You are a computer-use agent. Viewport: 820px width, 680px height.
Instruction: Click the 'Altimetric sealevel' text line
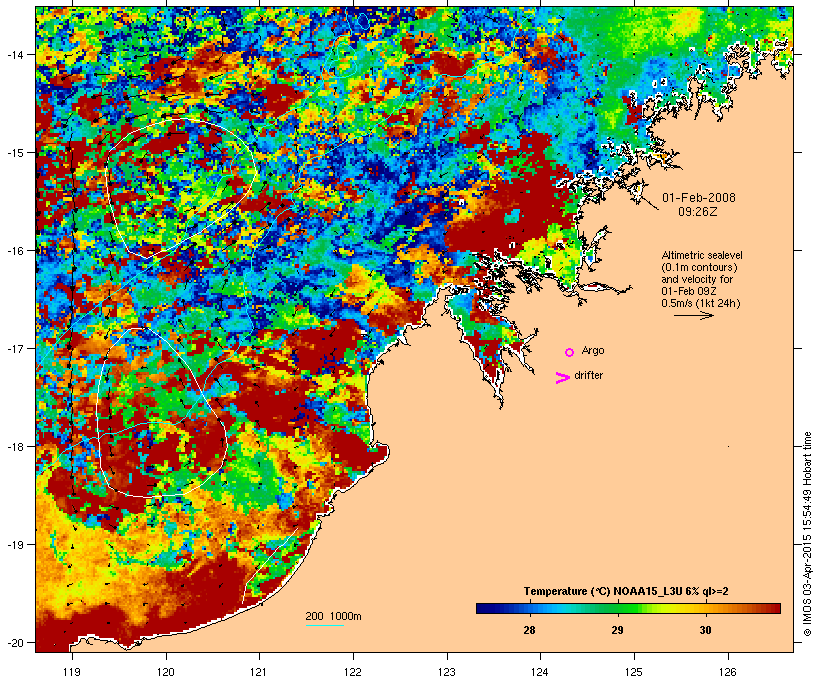[x=702, y=255]
